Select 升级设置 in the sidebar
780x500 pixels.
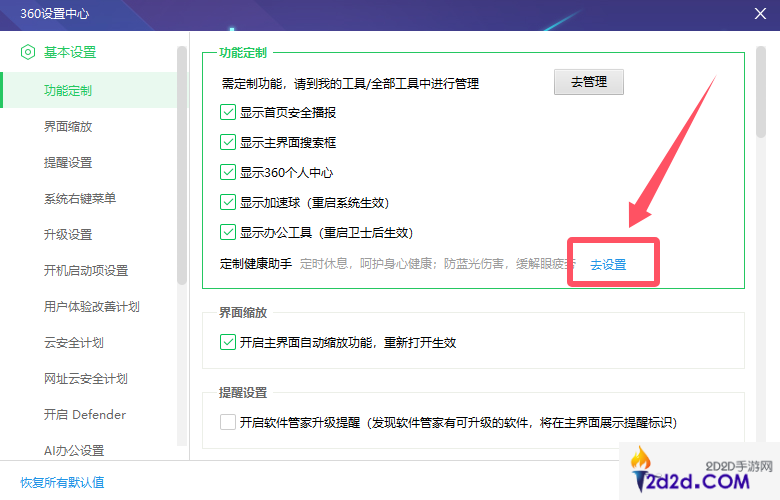68,234
